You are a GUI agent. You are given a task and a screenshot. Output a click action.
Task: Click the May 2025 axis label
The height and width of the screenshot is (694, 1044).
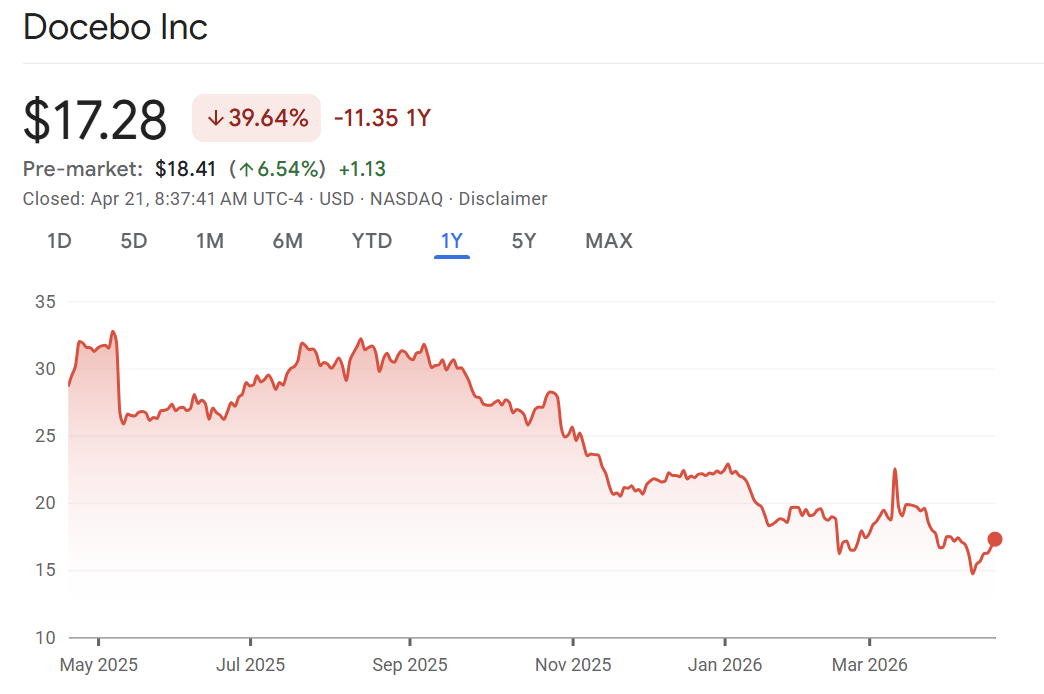click(99, 665)
